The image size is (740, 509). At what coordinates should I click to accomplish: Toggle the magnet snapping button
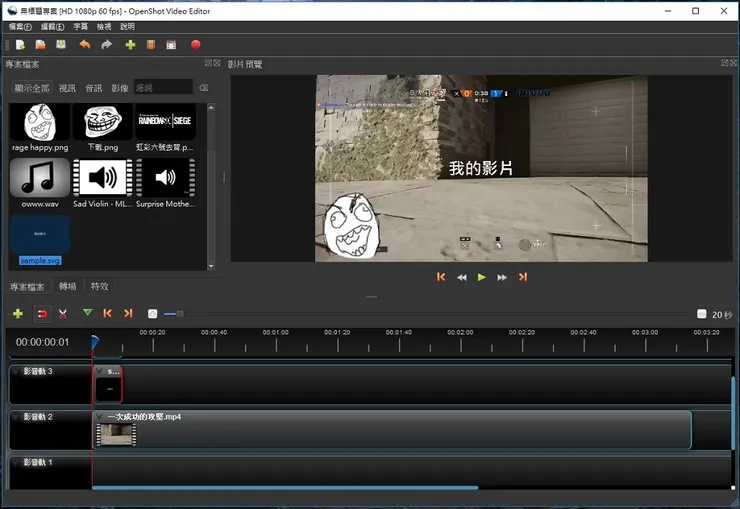click(x=42, y=314)
